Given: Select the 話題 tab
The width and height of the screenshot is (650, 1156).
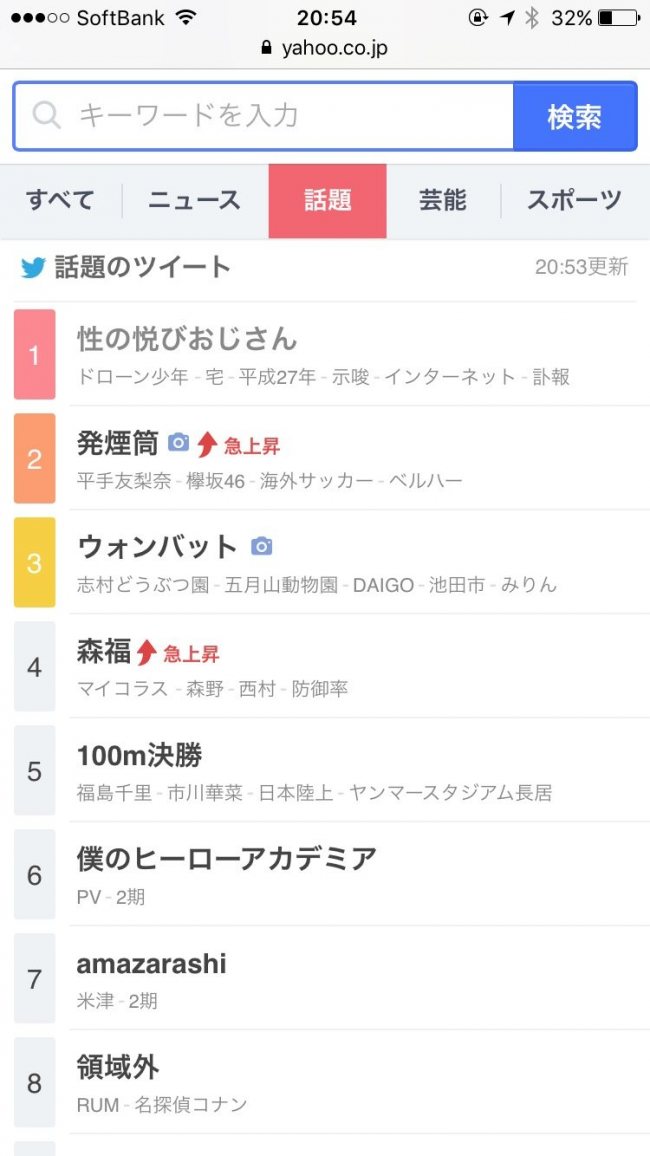Looking at the screenshot, I should tap(327, 201).
